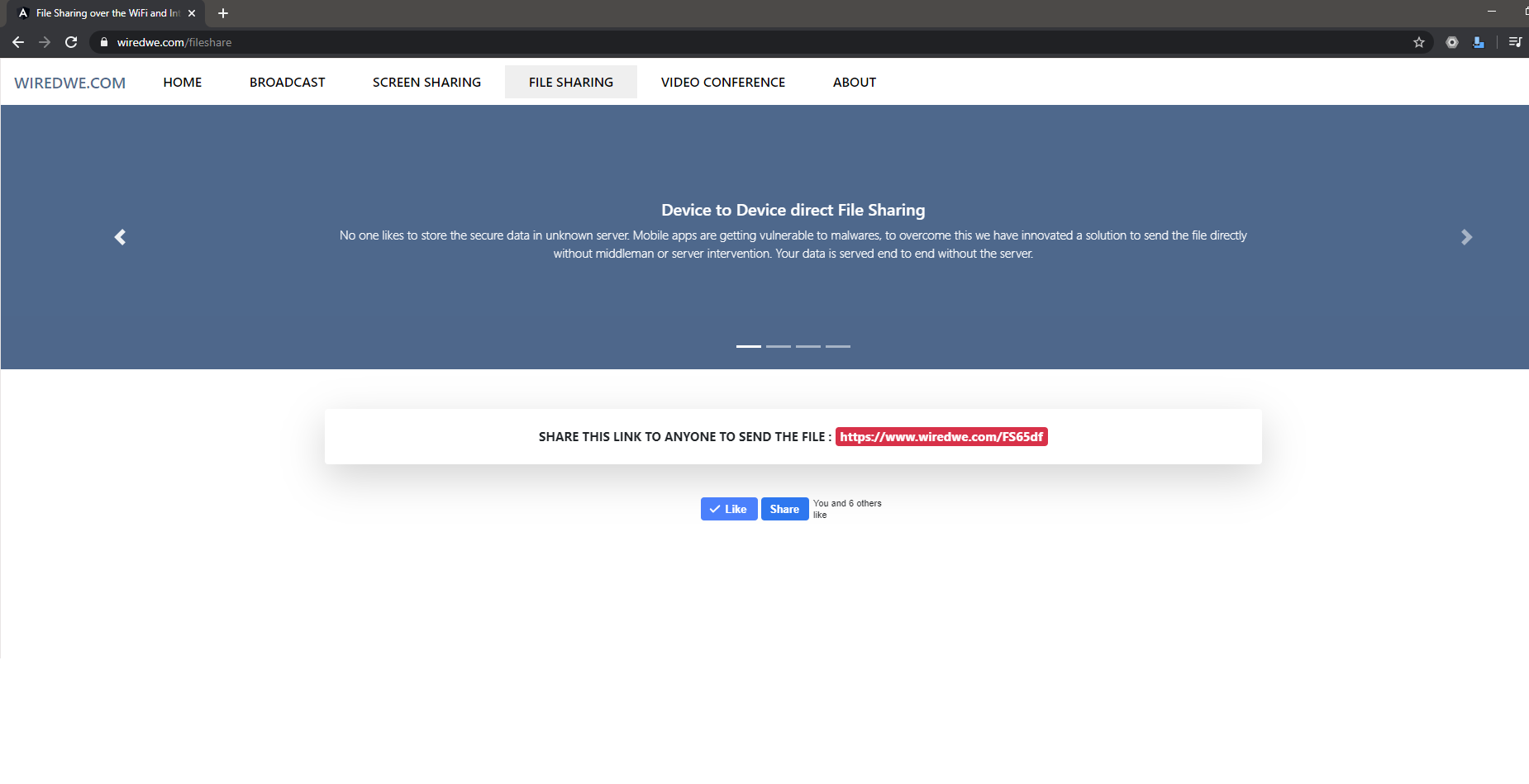Bookmark this page with the star icon
This screenshot has width=1529, height=784.
click(x=1419, y=42)
